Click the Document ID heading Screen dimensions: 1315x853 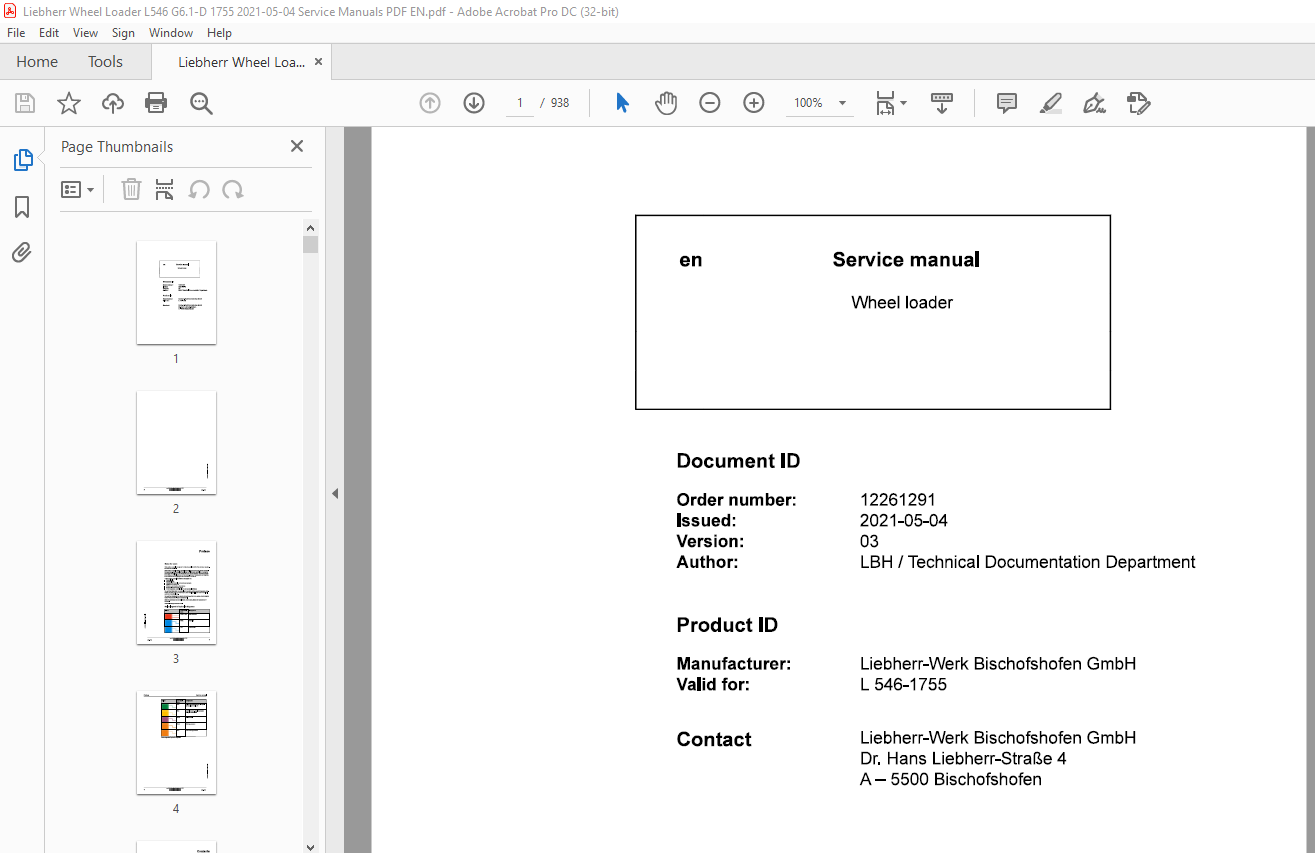[x=738, y=461]
